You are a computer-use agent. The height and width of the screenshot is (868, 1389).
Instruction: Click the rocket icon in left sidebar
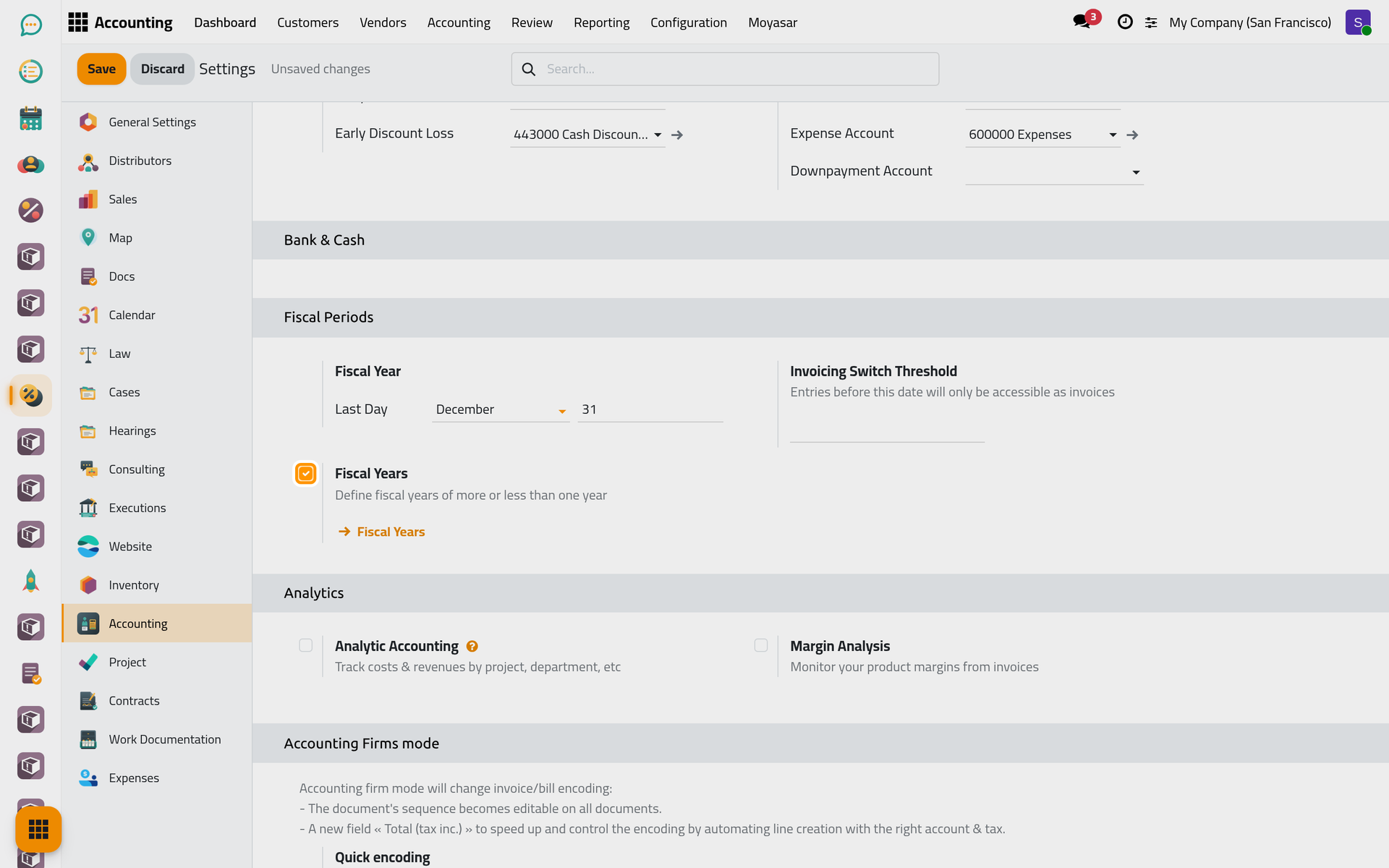30,581
